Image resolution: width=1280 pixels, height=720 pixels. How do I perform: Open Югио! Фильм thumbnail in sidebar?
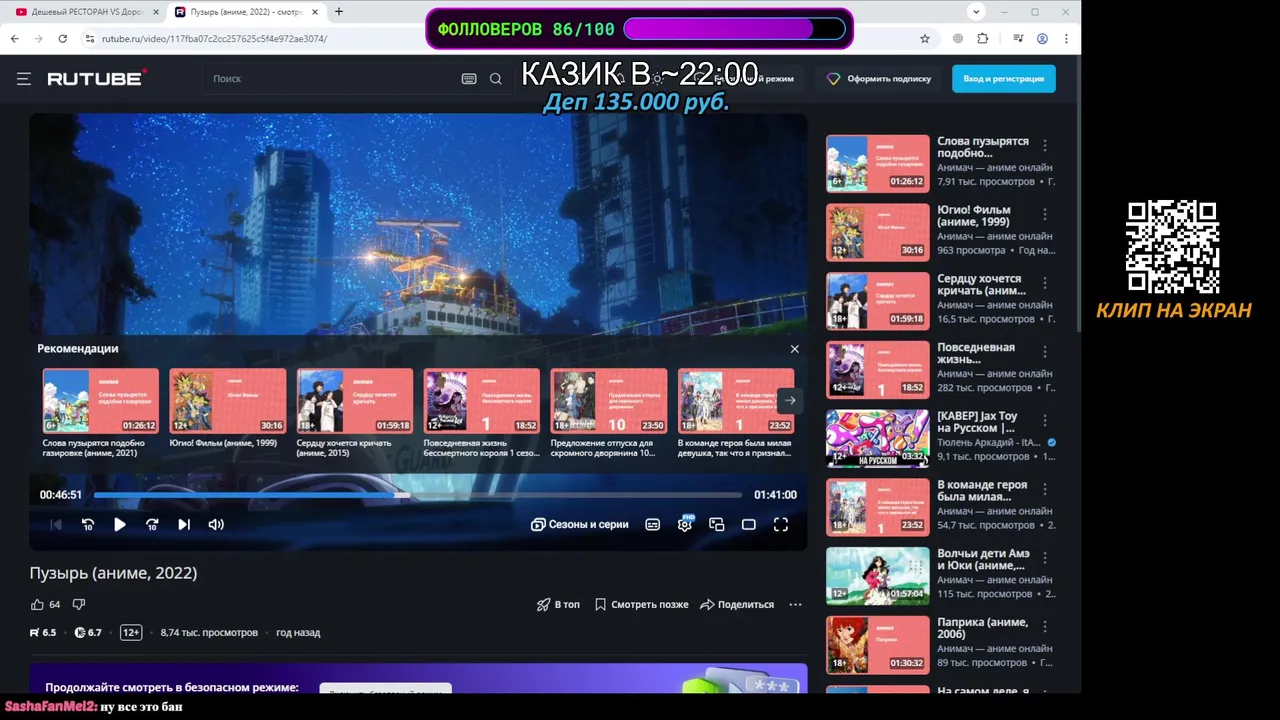[x=877, y=232]
